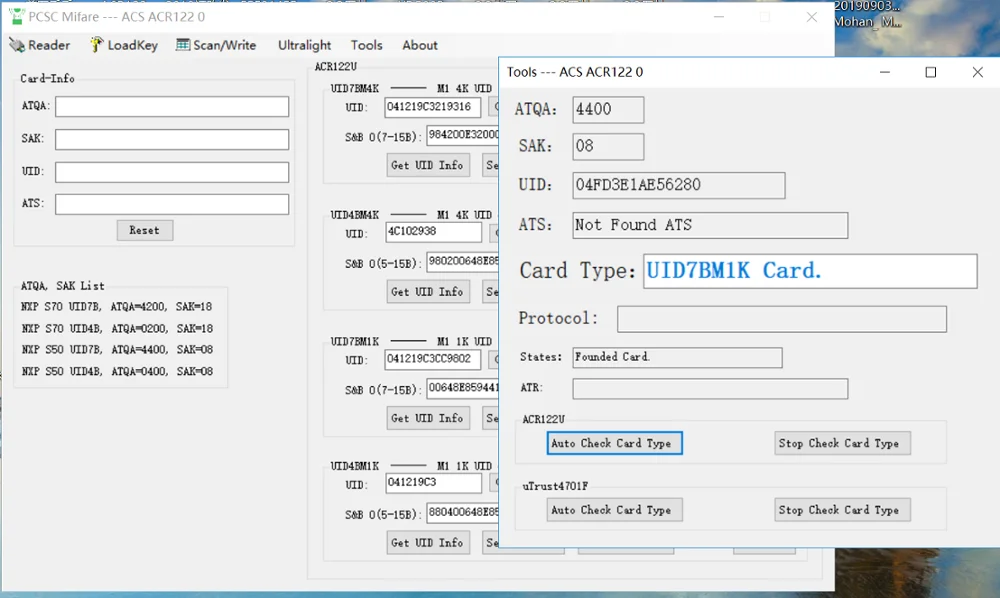Image resolution: width=1000 pixels, height=598 pixels.
Task: Open the LoadKey menu icon
Action: [96, 45]
